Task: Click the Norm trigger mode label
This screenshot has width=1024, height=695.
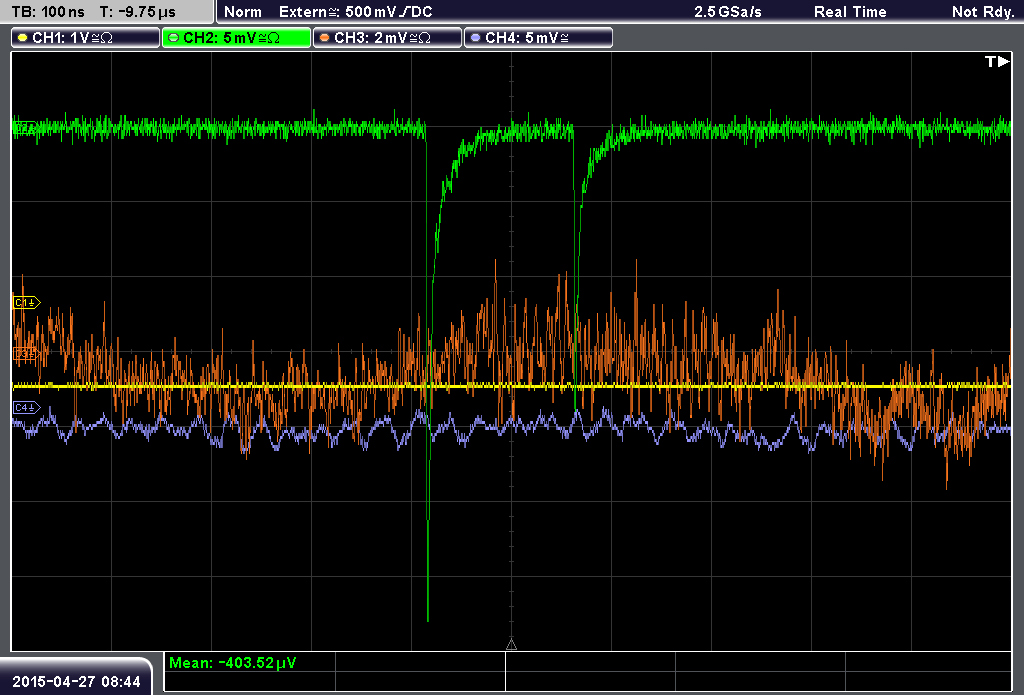Action: coord(243,12)
